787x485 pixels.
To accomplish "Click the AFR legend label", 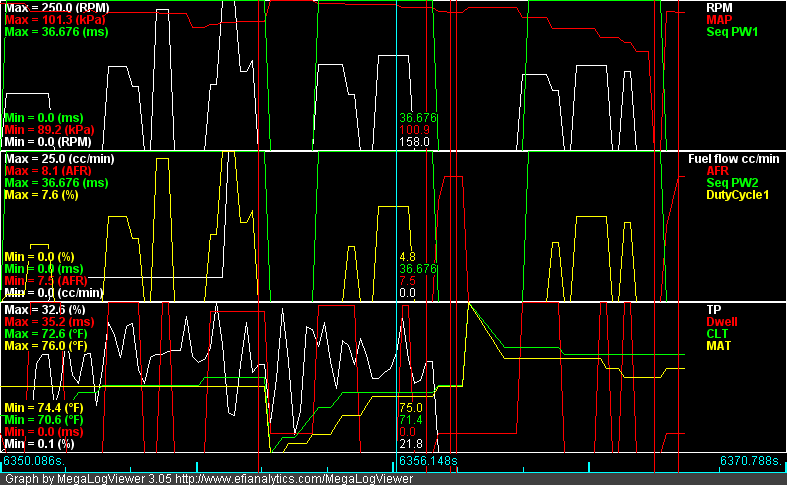I will pyautogui.click(x=717, y=171).
